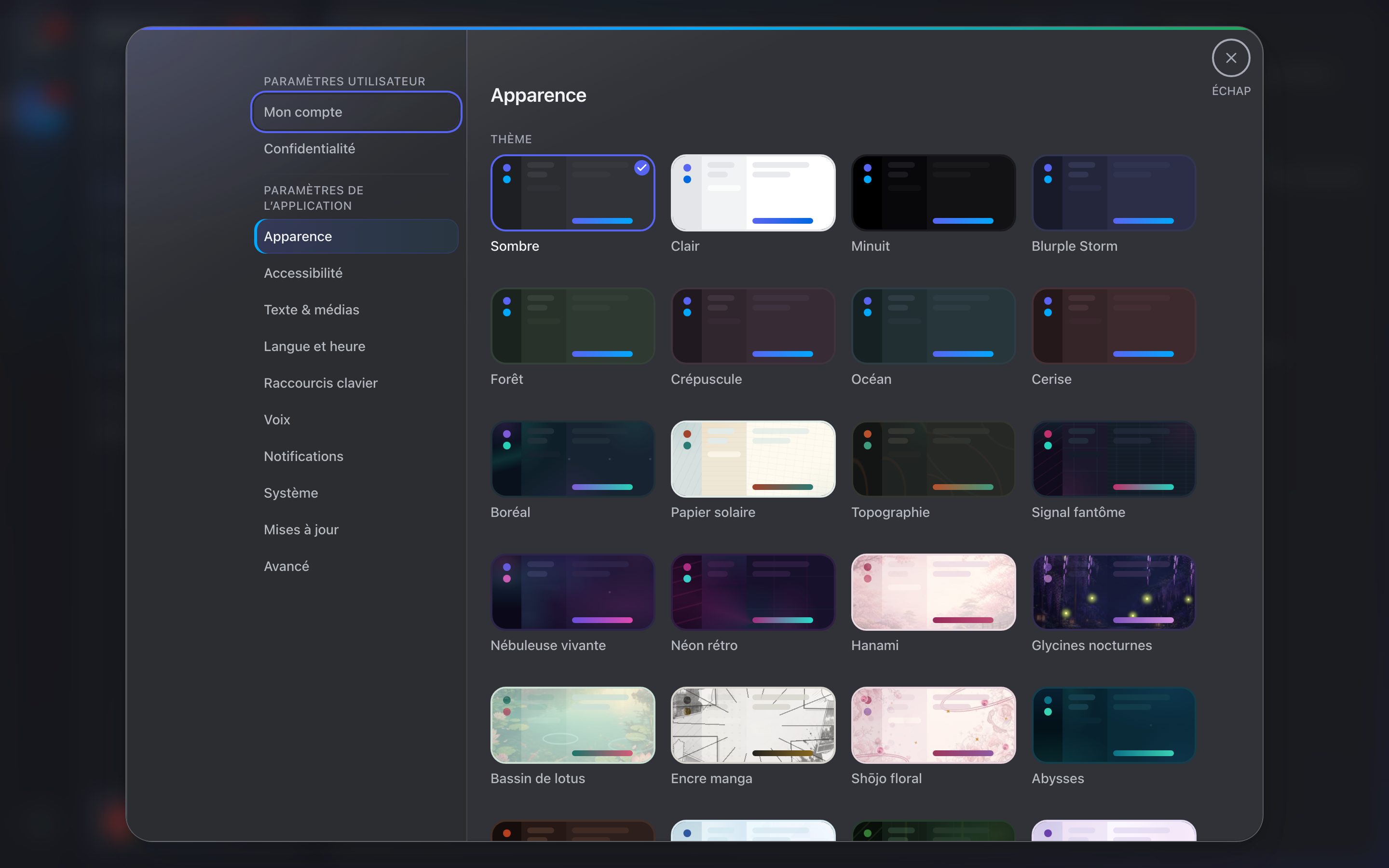1389x868 pixels.
Task: Enable the Papier solaire theme
Action: point(752,459)
